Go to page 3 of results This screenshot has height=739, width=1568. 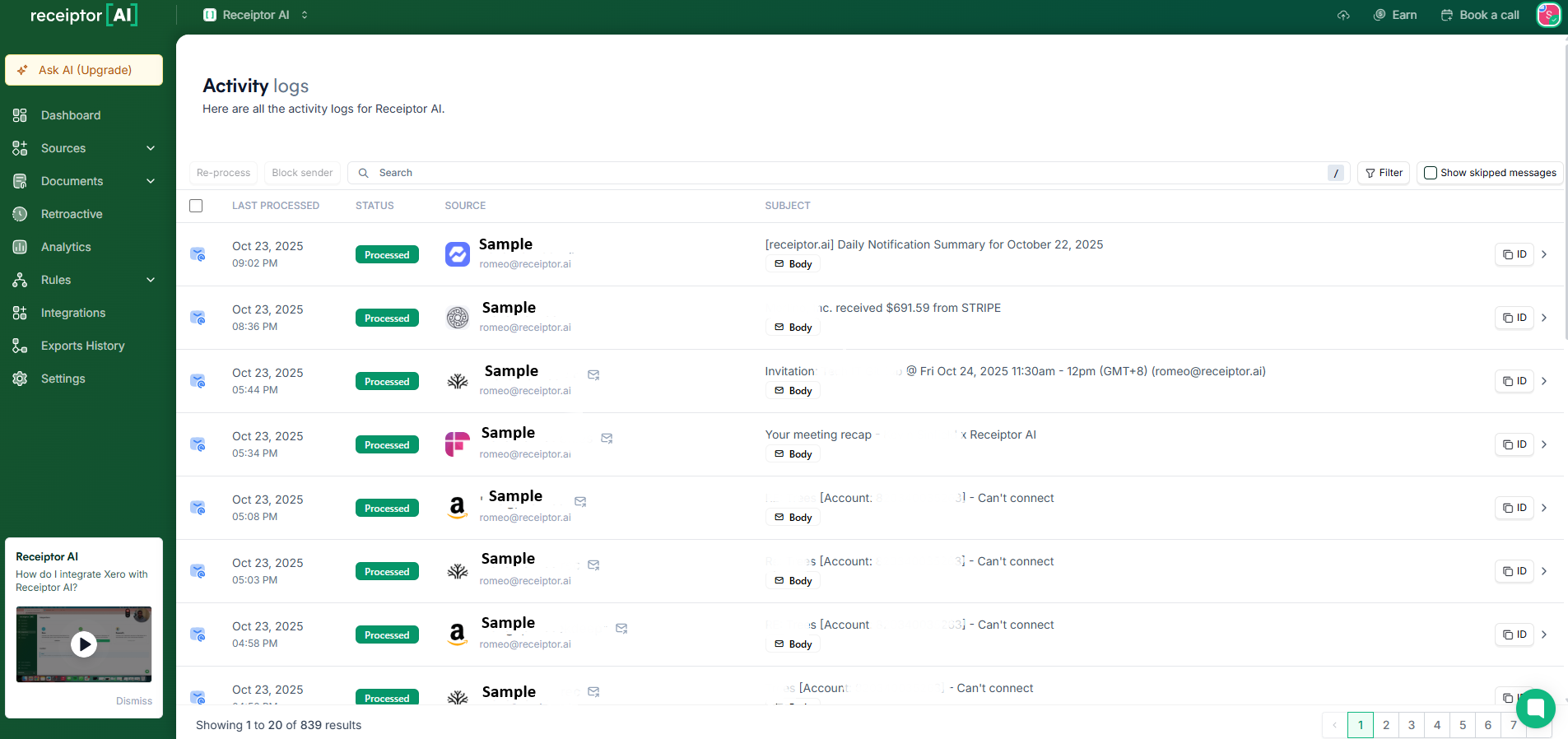(x=1412, y=725)
